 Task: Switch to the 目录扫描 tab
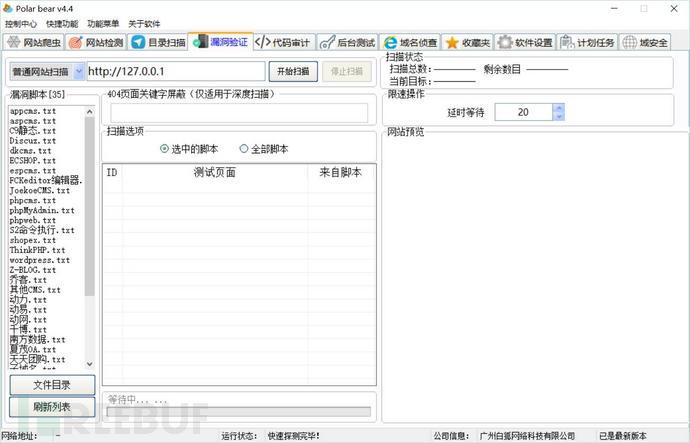(x=158, y=42)
